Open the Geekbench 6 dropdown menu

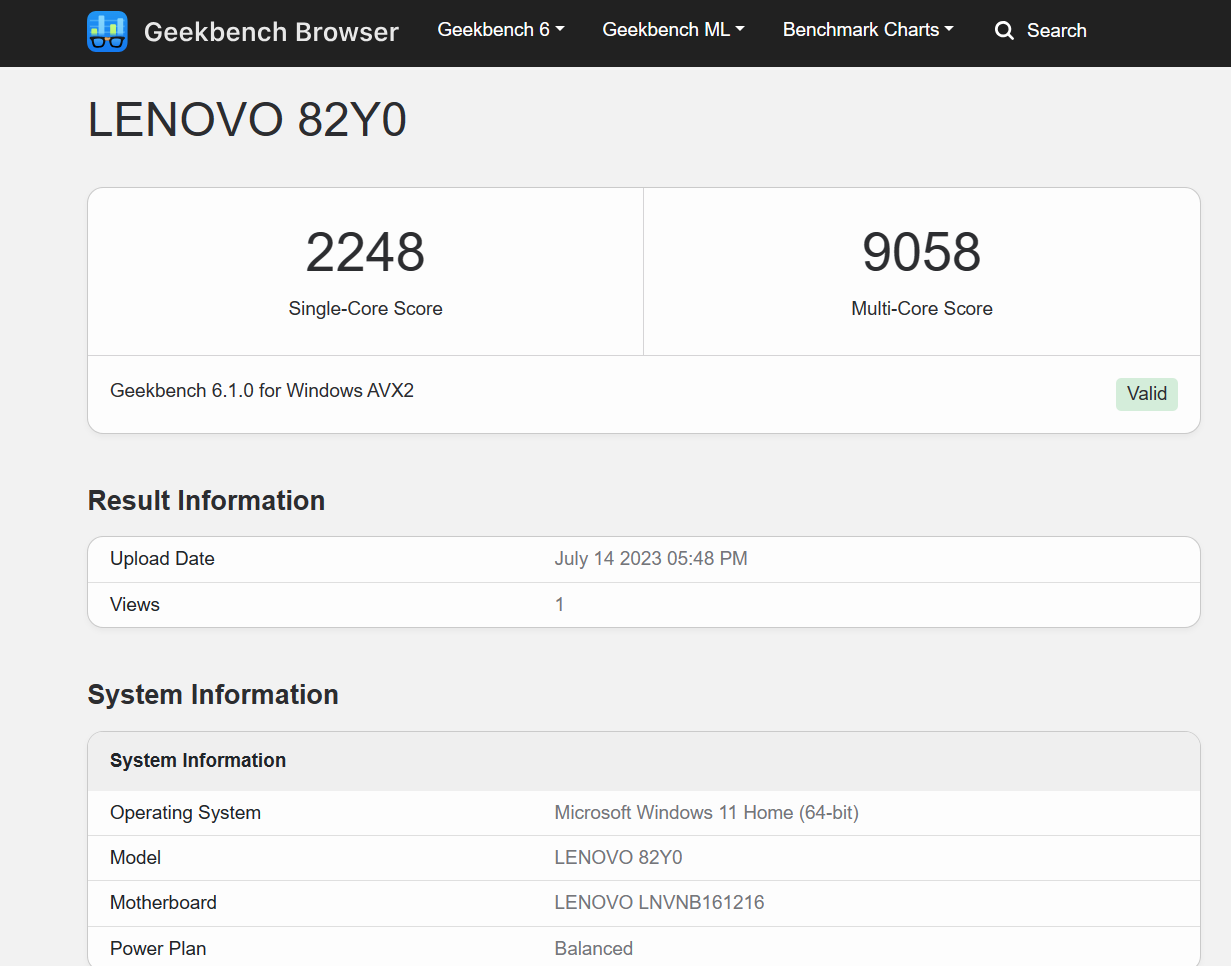[x=500, y=30]
